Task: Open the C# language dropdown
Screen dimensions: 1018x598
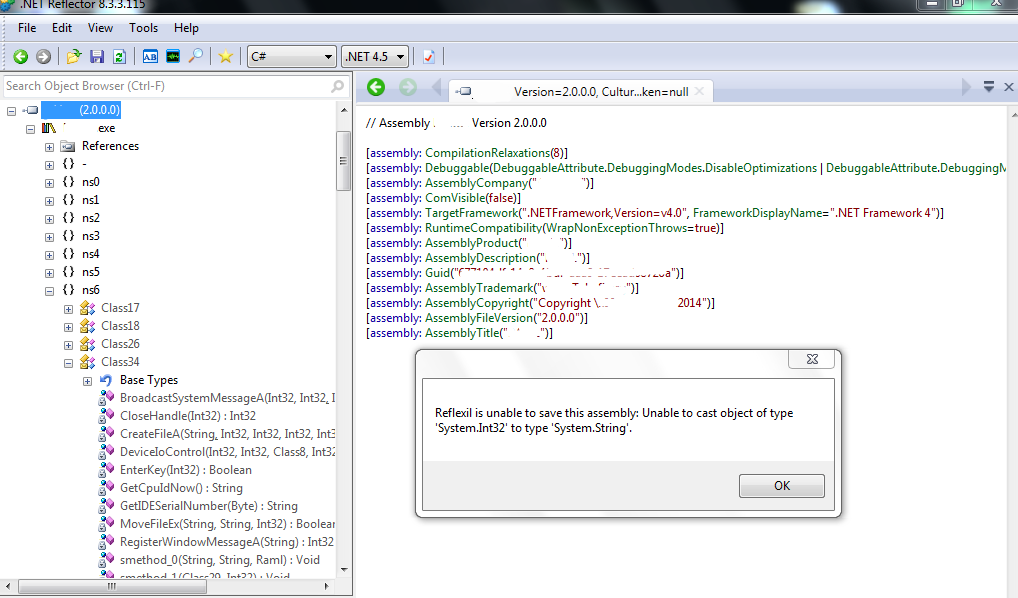Action: click(x=291, y=56)
